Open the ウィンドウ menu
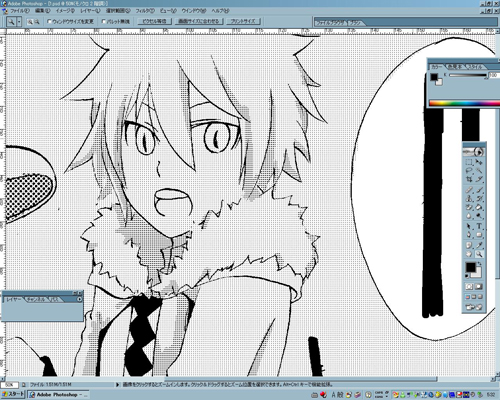500x400 pixels. point(194,11)
